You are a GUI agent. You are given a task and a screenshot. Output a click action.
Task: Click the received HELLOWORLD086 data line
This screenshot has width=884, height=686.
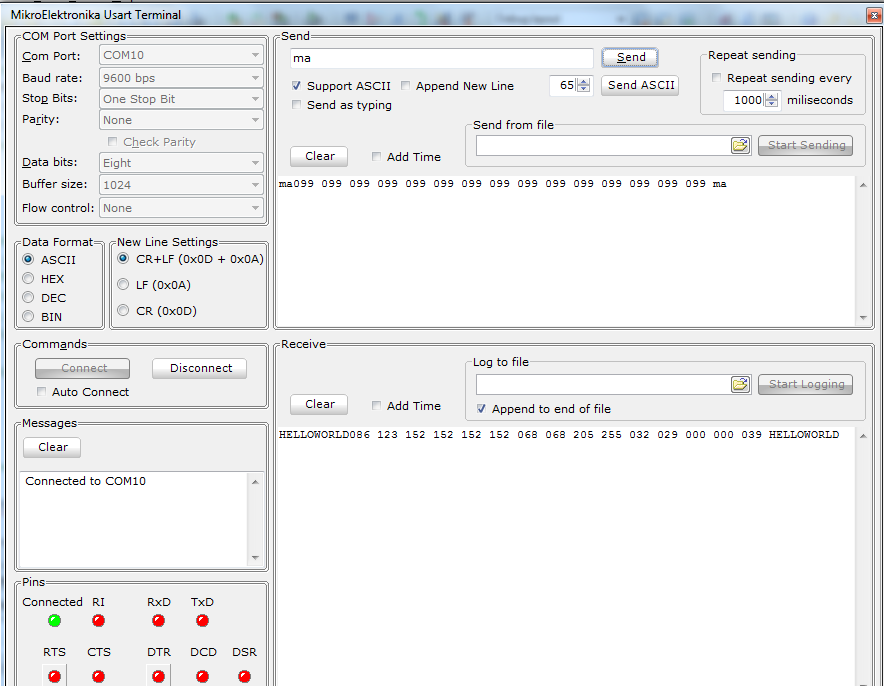pyautogui.click(x=559, y=435)
